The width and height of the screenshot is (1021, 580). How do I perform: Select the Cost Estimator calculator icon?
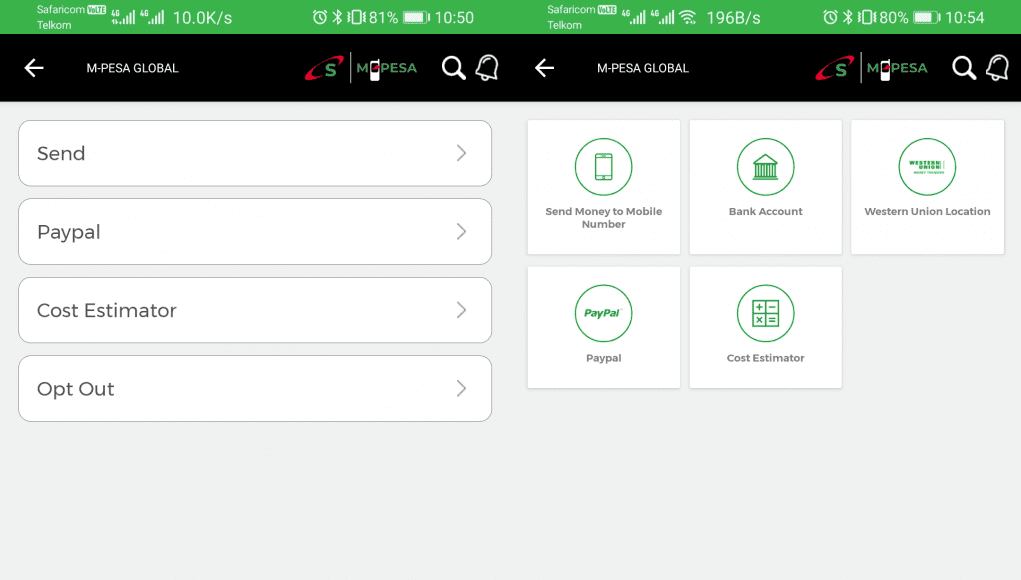pyautogui.click(x=766, y=313)
